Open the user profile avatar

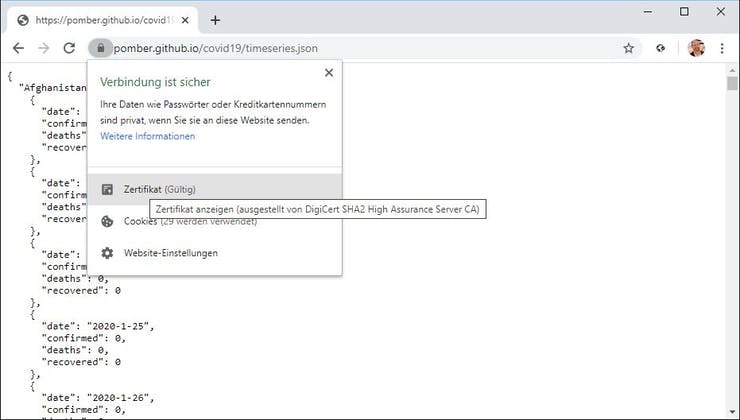point(696,48)
